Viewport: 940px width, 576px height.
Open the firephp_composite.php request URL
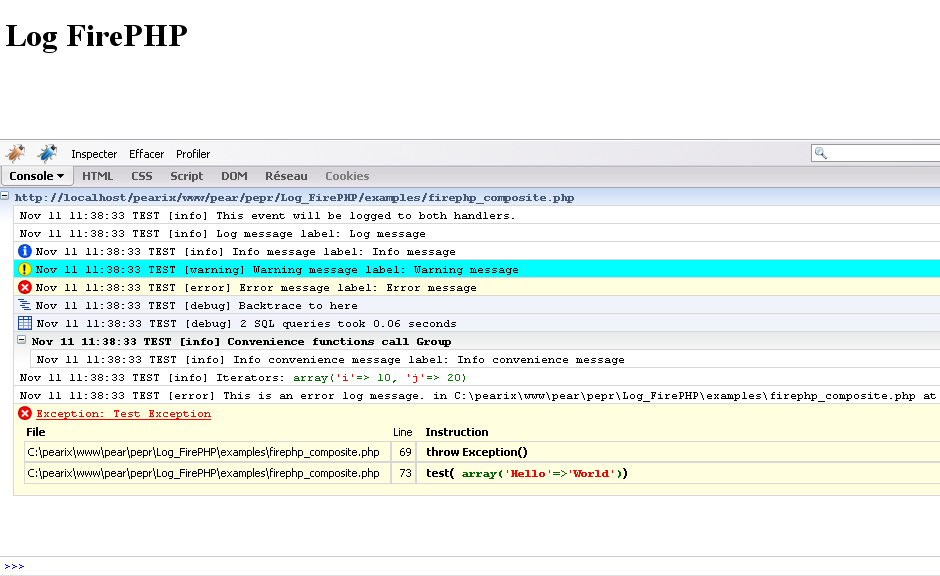(294, 198)
